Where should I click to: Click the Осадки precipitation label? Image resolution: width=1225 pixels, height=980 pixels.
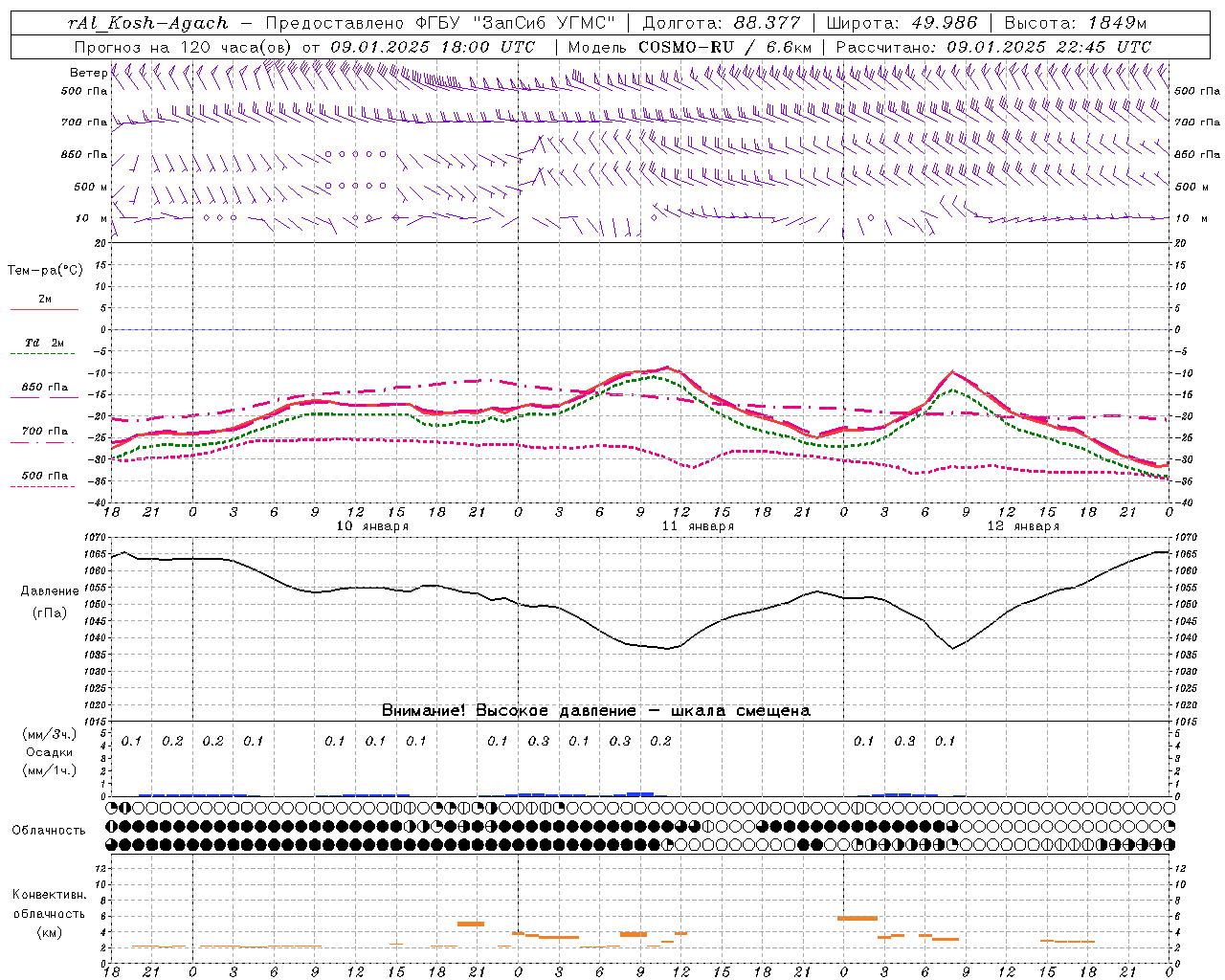(x=50, y=752)
